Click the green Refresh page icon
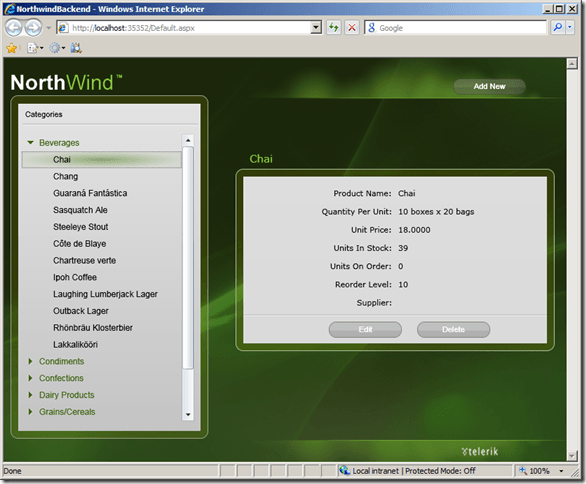This screenshot has height=484, width=586. [334, 28]
